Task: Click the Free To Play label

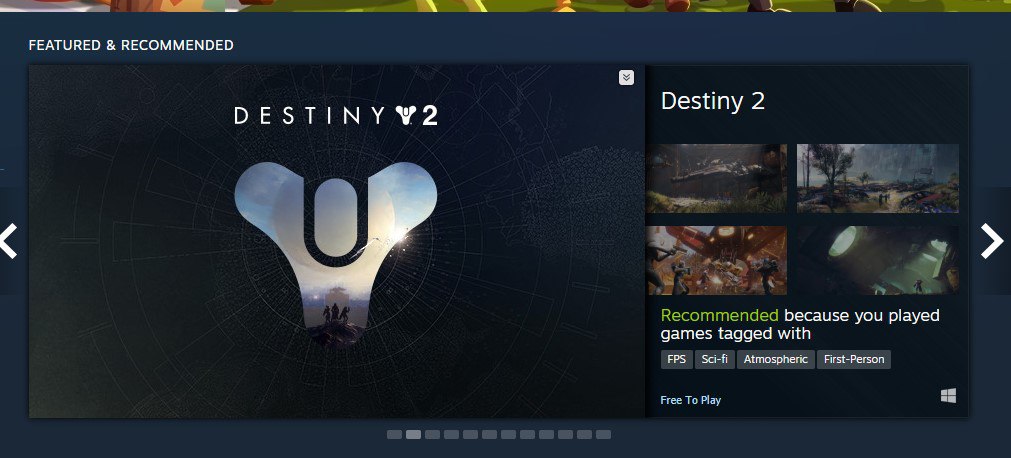Action: pos(691,400)
